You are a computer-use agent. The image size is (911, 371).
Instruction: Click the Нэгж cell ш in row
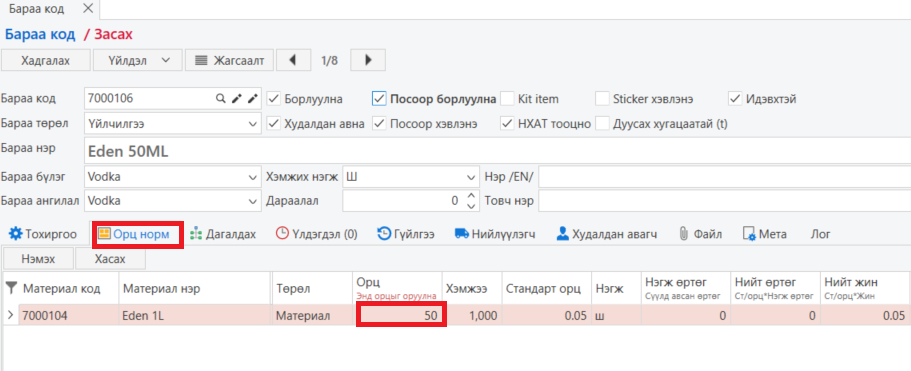616,315
